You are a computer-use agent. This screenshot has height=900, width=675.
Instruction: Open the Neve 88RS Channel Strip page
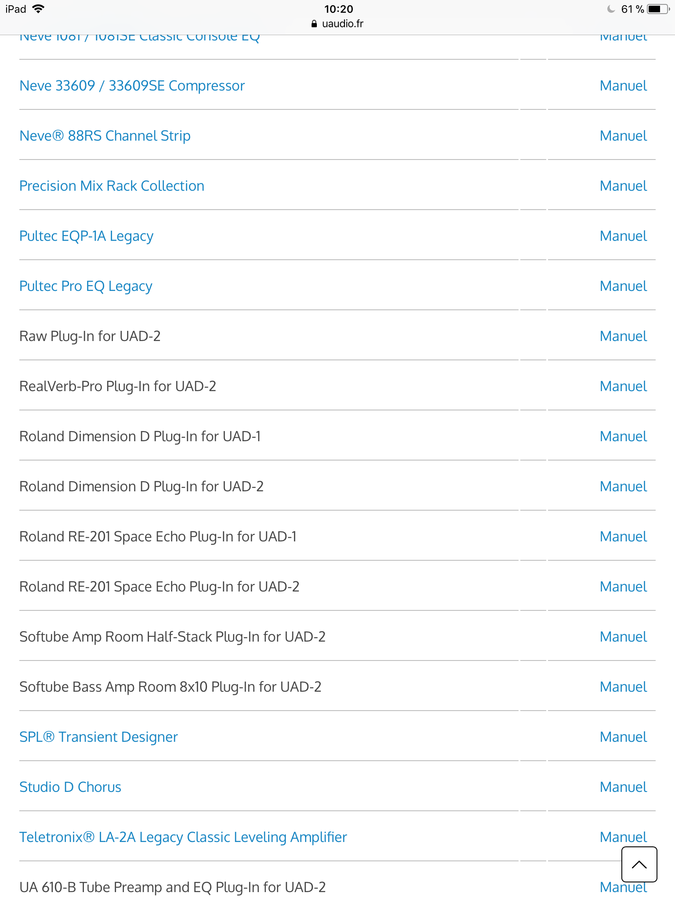pos(105,135)
